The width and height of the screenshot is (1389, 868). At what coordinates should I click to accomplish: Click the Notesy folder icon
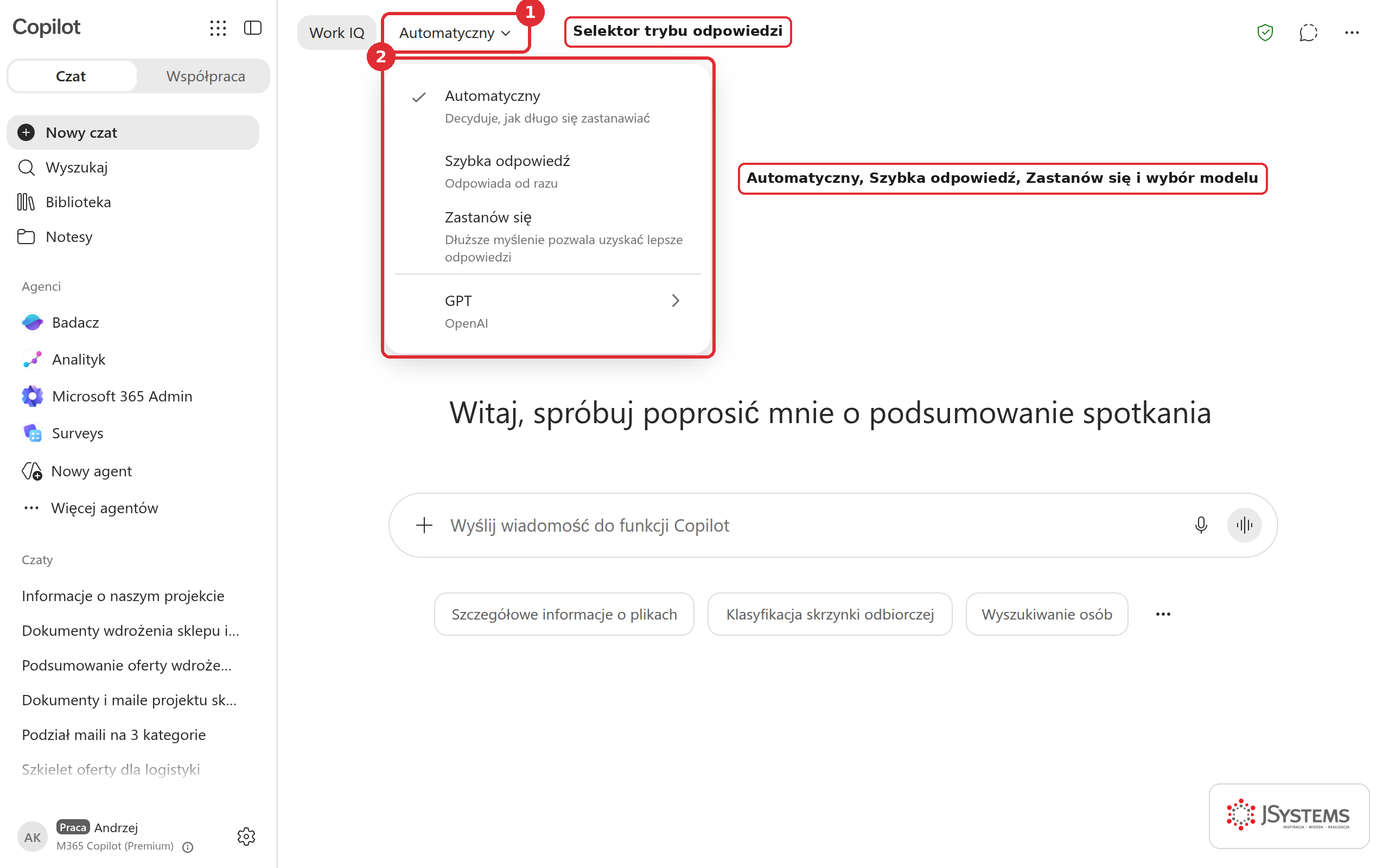pyautogui.click(x=26, y=237)
